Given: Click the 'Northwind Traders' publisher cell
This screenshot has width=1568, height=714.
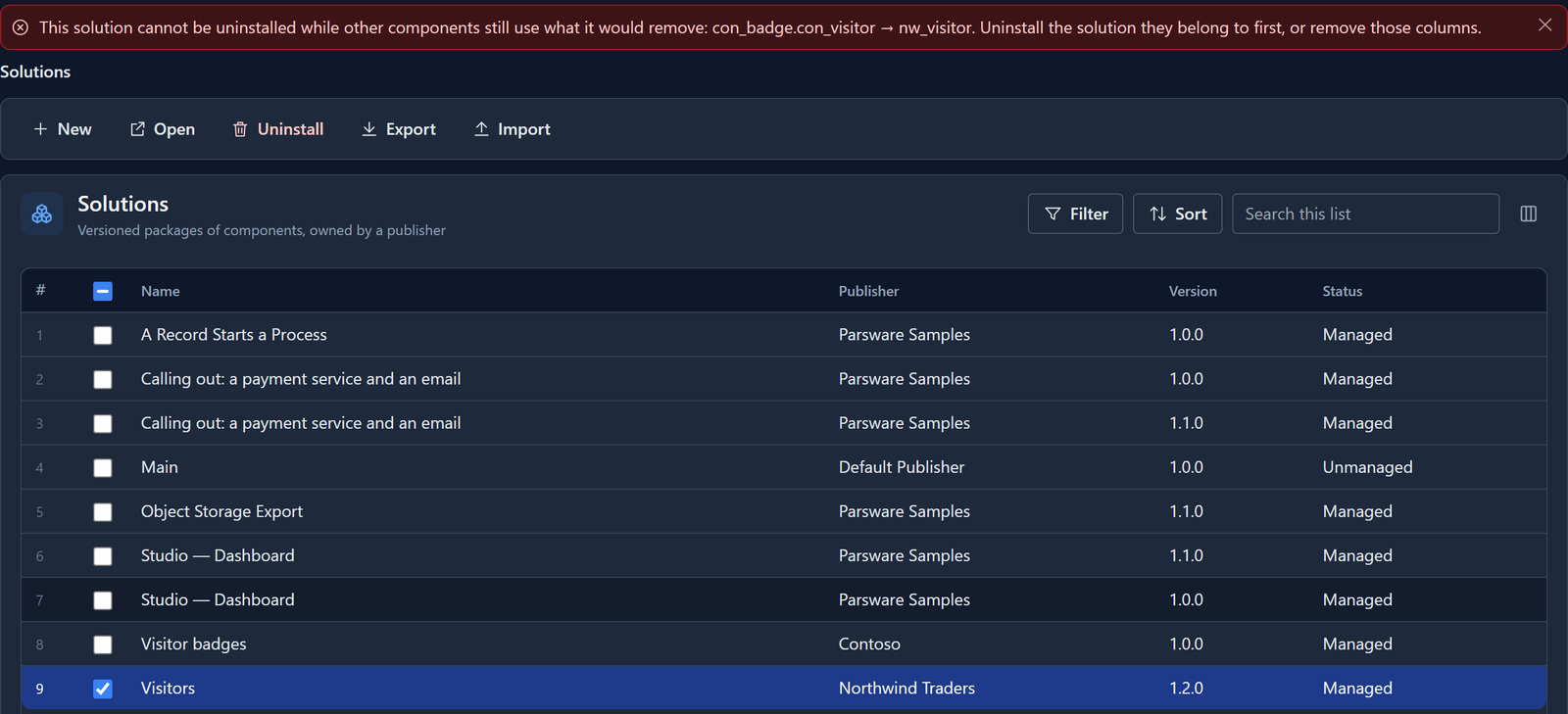Looking at the screenshot, I should (906, 688).
